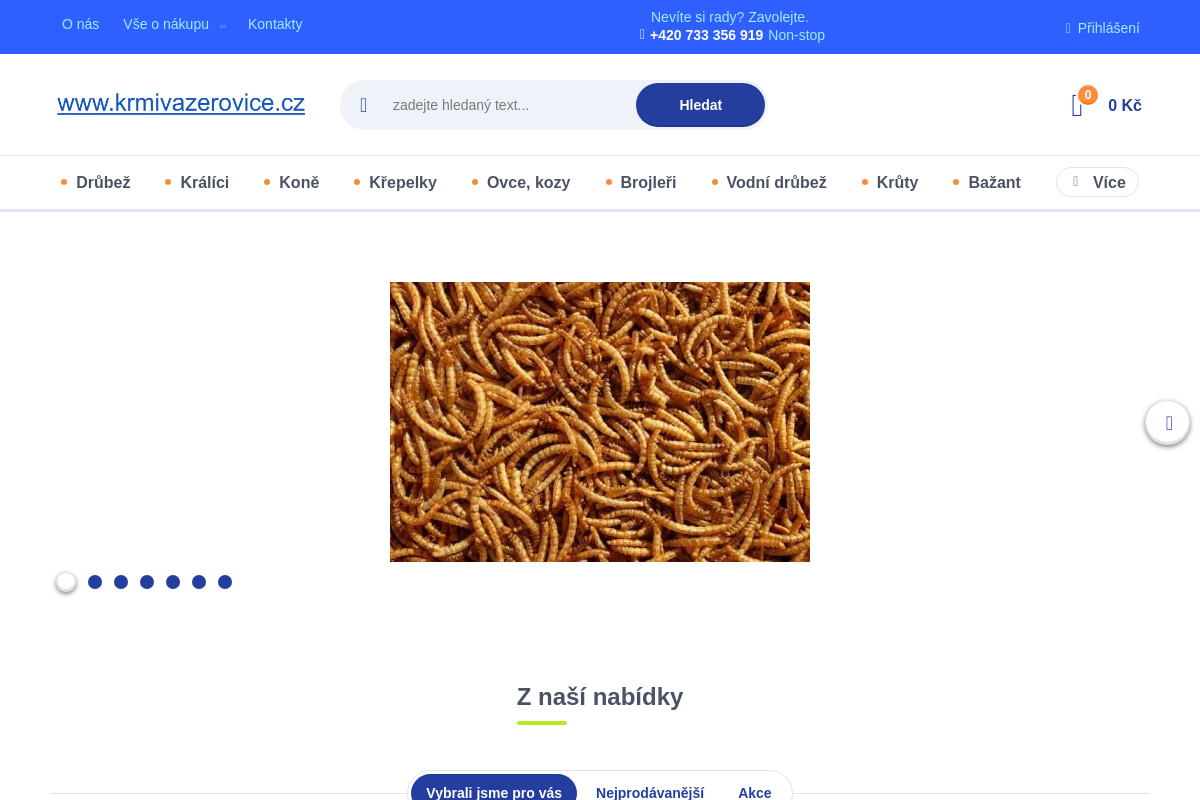Open the shopping cart icon
The width and height of the screenshot is (1200, 800).
pos(1077,105)
